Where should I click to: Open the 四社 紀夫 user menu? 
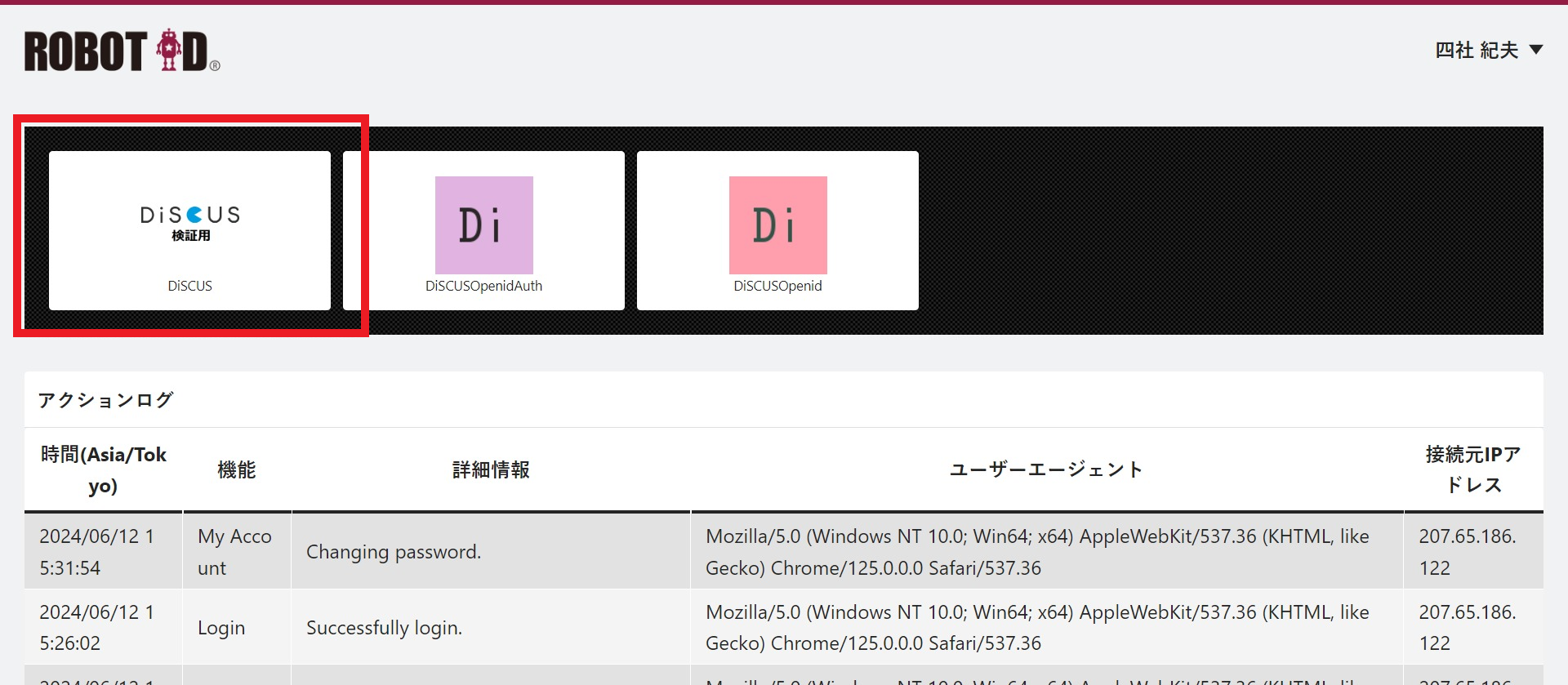click(x=1489, y=50)
